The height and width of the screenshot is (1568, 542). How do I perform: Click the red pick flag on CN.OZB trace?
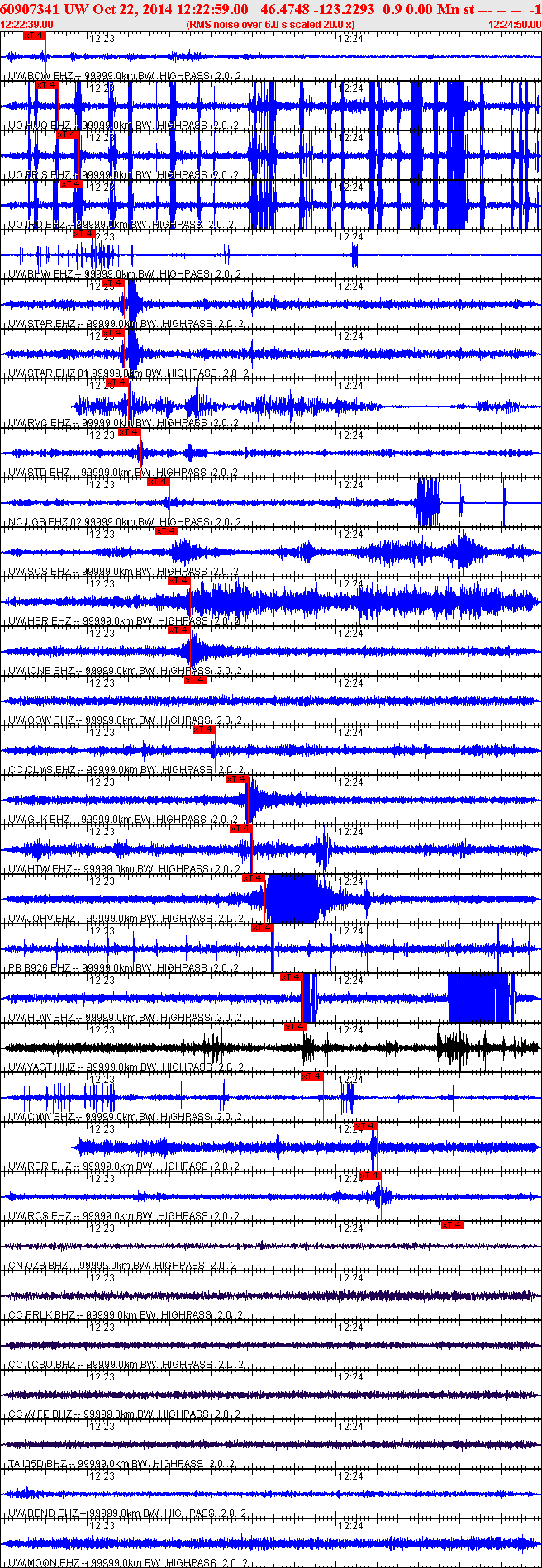pos(452,1225)
